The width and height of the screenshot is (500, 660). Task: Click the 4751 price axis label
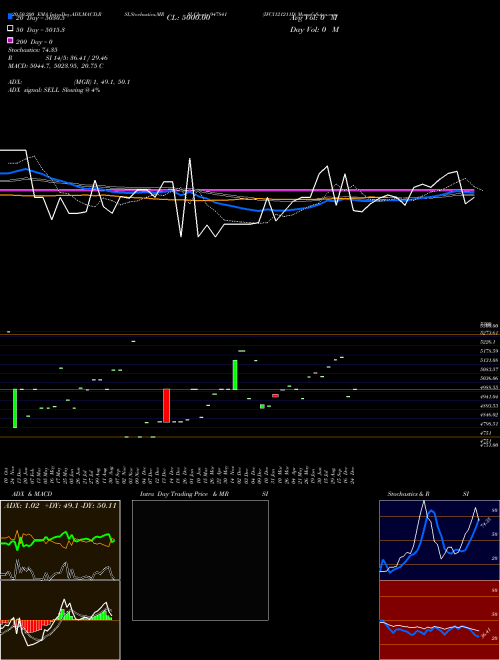(486, 433)
